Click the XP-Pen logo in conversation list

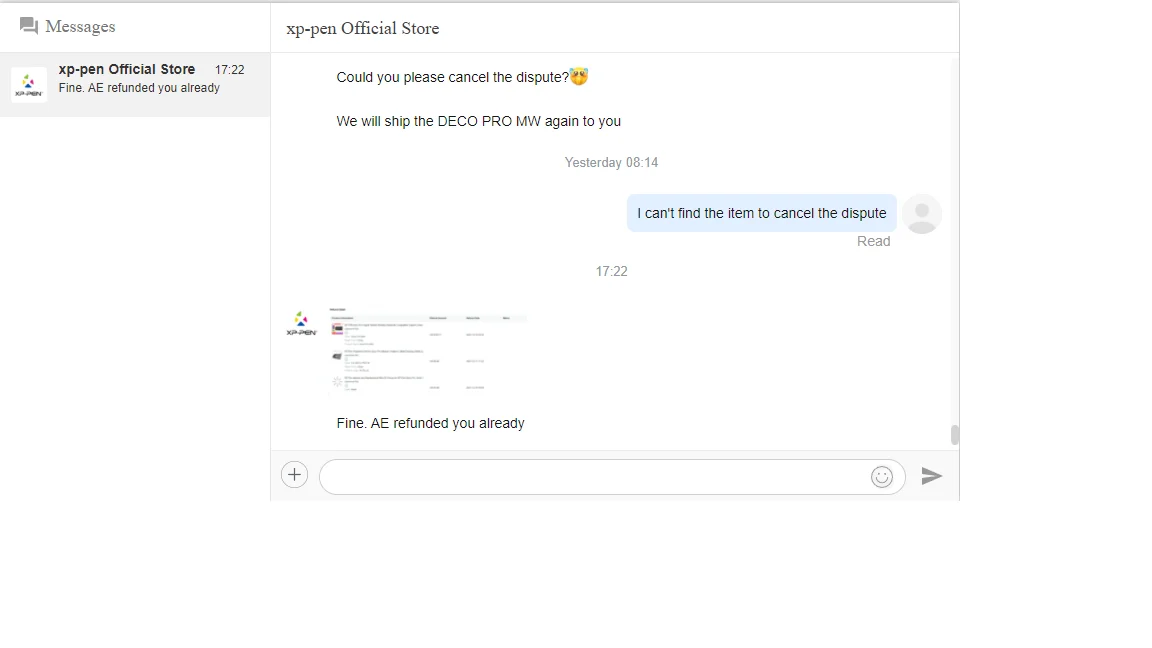[x=29, y=84]
